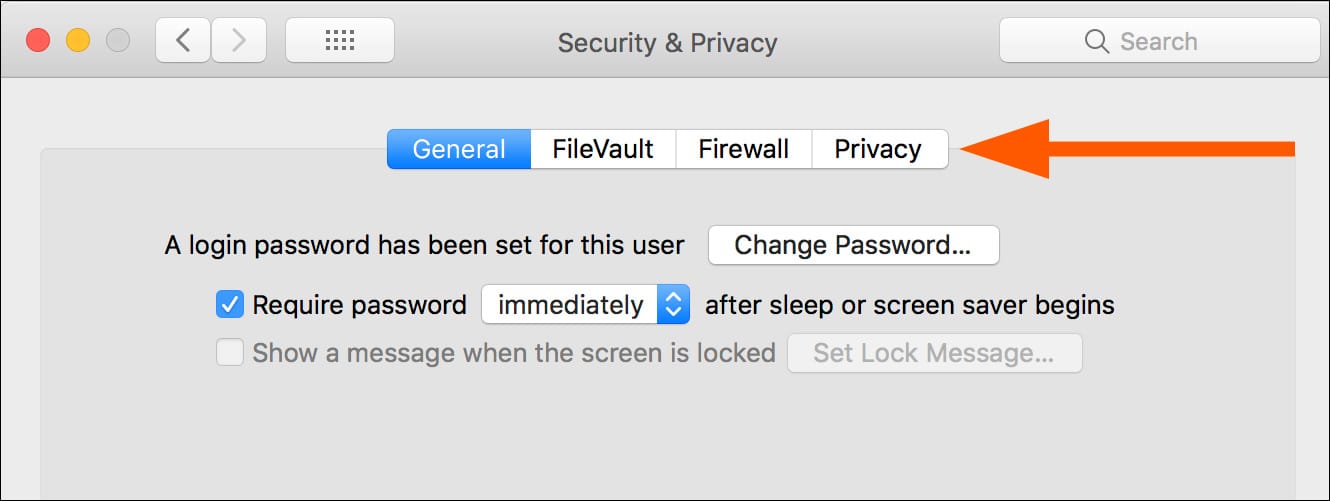Click the Security & Privacy window title
1330x501 pixels.
[x=667, y=43]
